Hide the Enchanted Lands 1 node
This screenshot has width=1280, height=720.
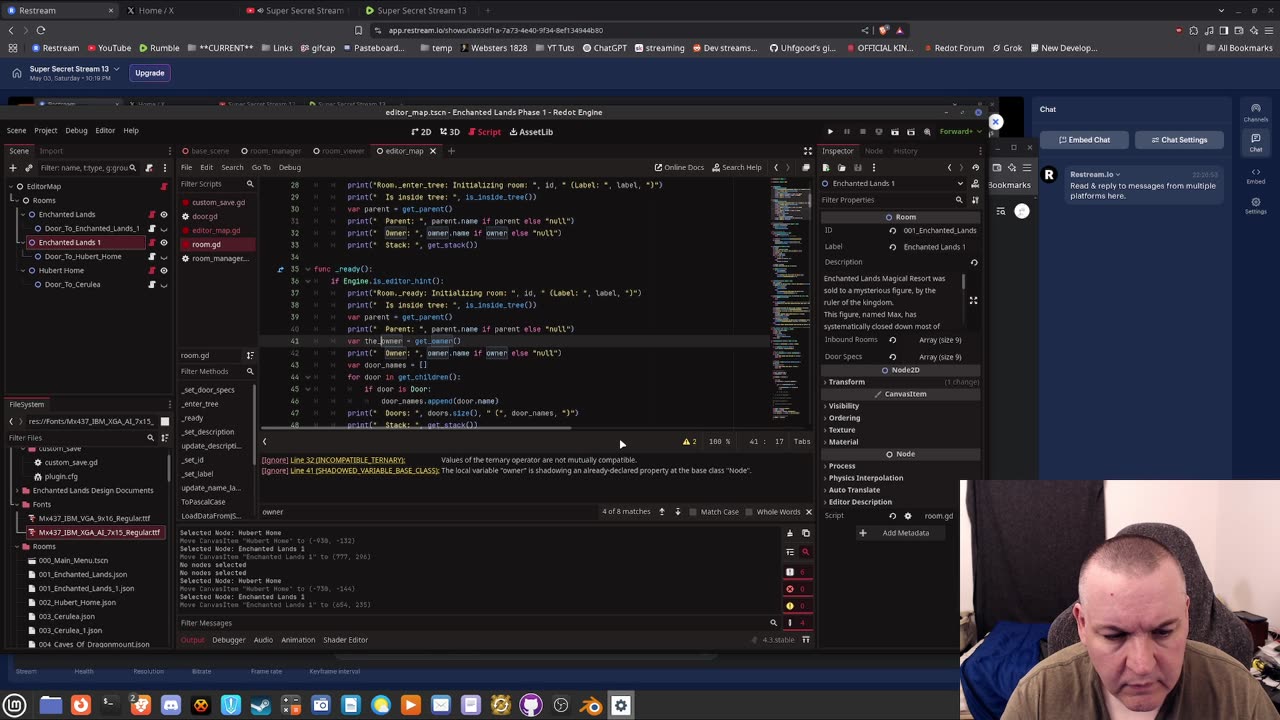click(164, 242)
